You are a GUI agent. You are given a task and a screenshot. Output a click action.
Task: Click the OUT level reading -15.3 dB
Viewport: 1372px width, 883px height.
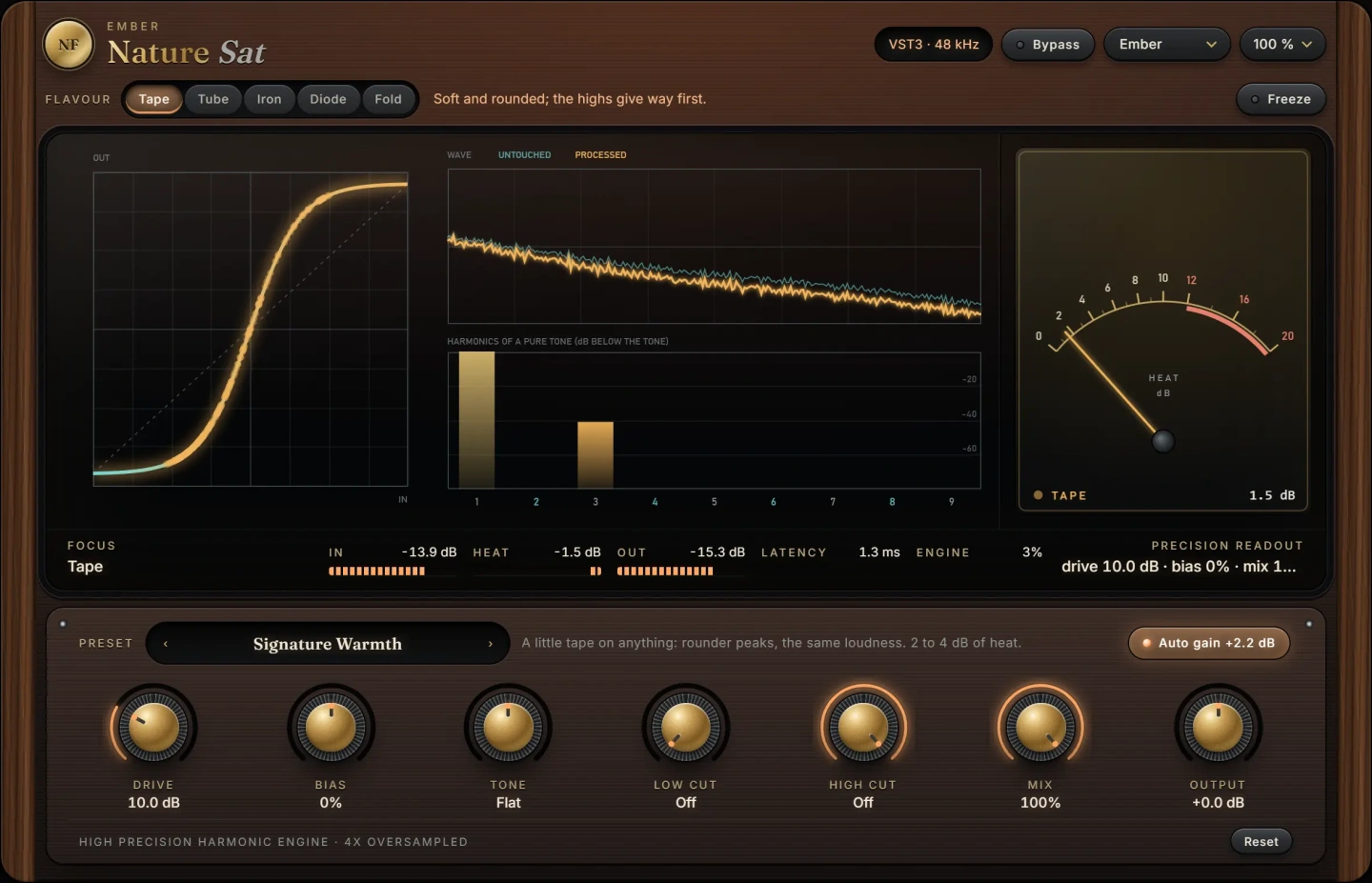tap(717, 552)
